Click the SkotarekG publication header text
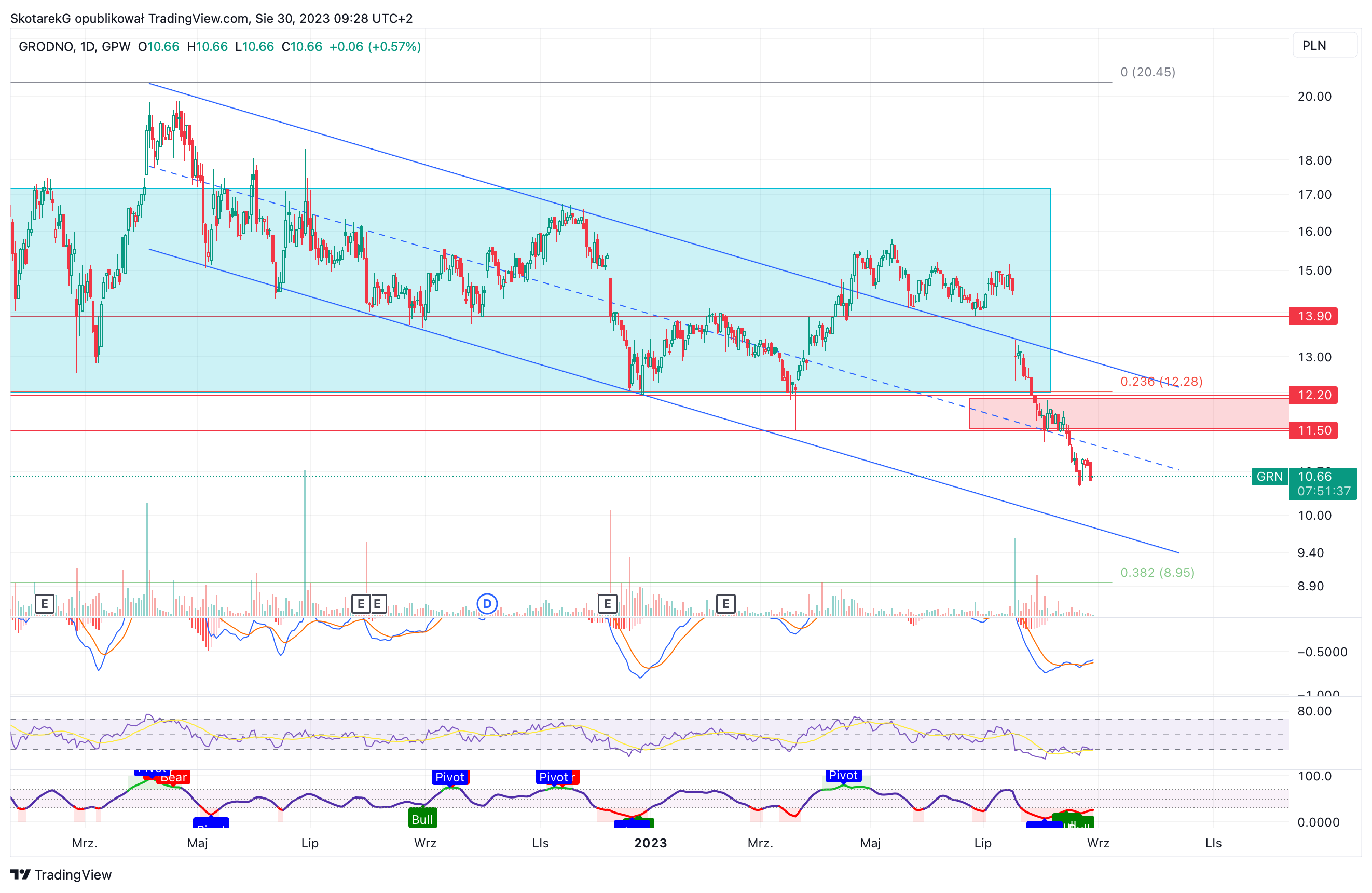This screenshot has height=893, width=1372. (212, 19)
